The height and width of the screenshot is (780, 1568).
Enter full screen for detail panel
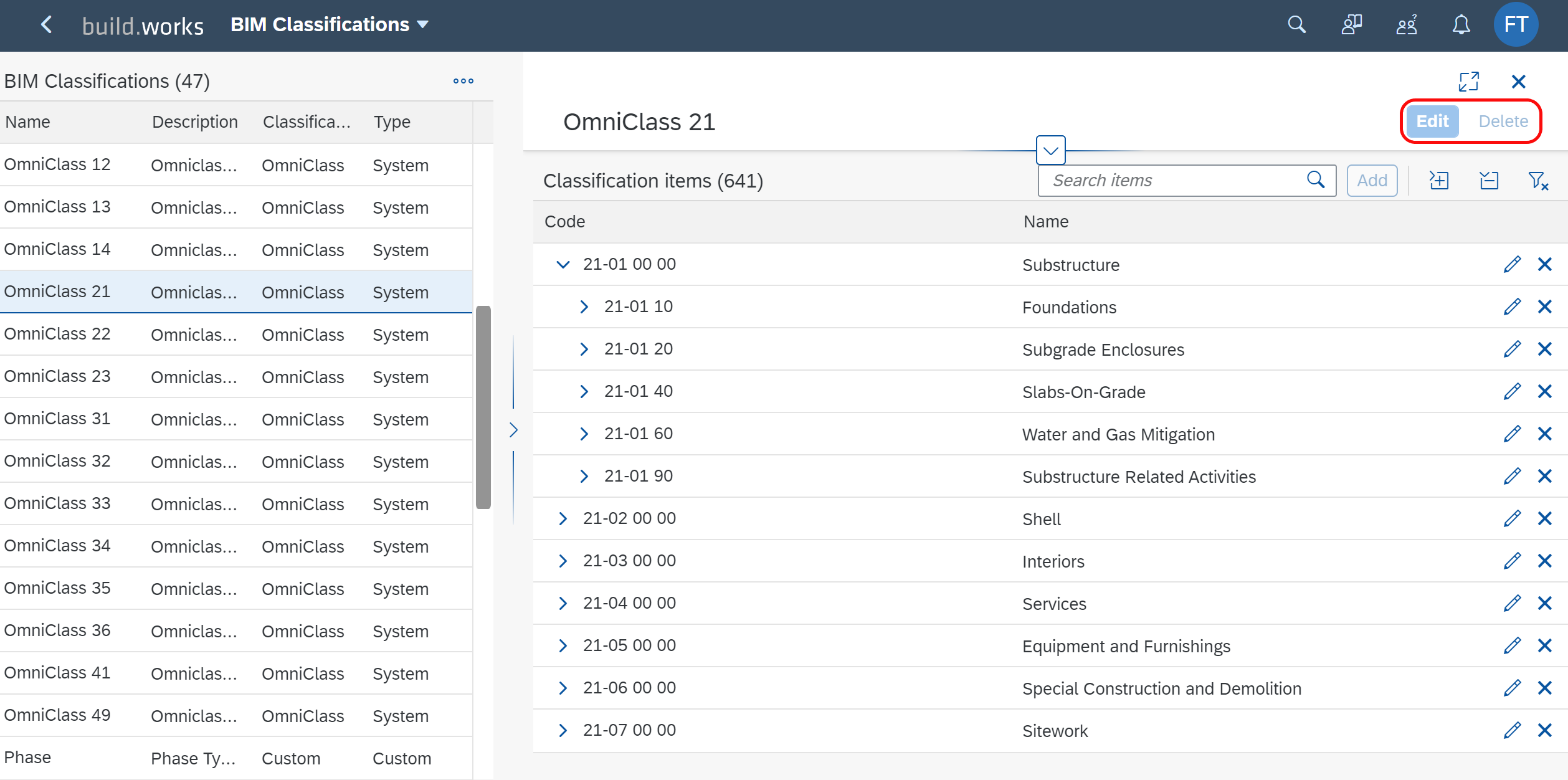tap(1468, 82)
